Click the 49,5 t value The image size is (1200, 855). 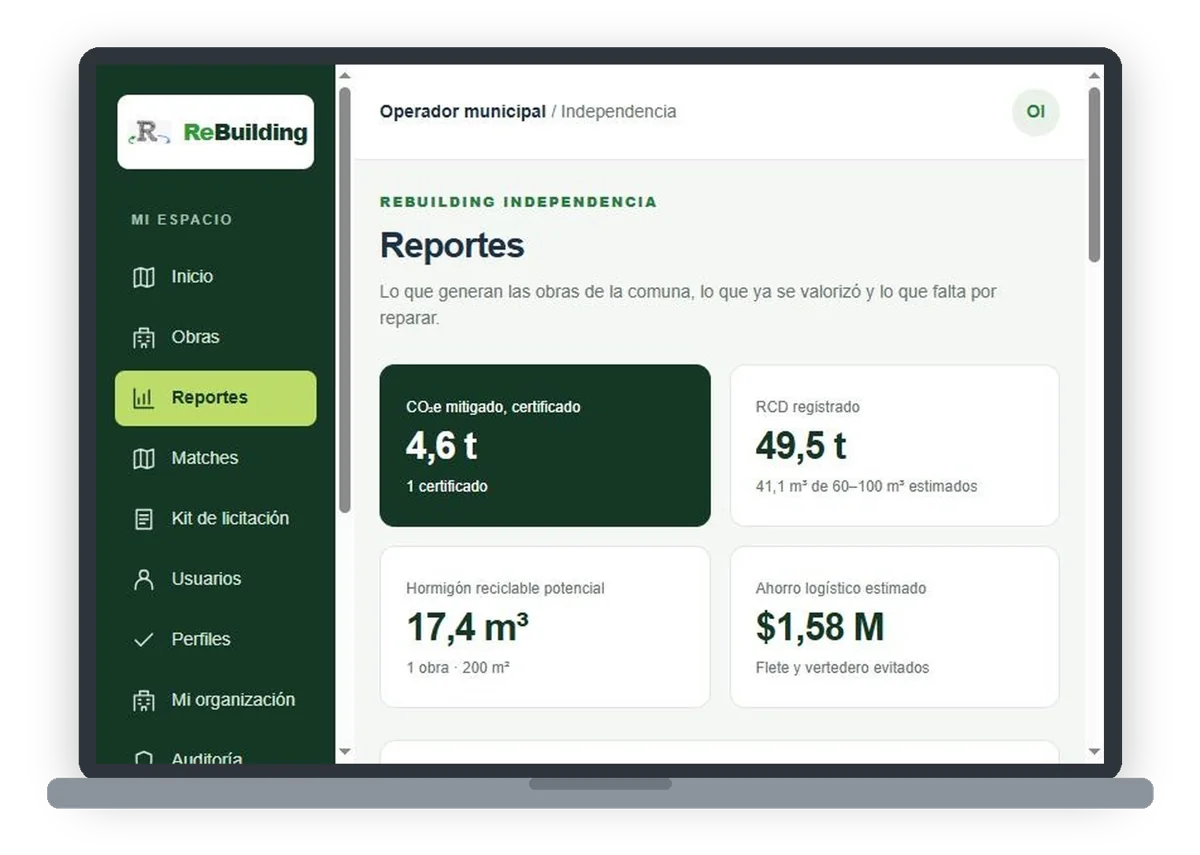pos(801,446)
